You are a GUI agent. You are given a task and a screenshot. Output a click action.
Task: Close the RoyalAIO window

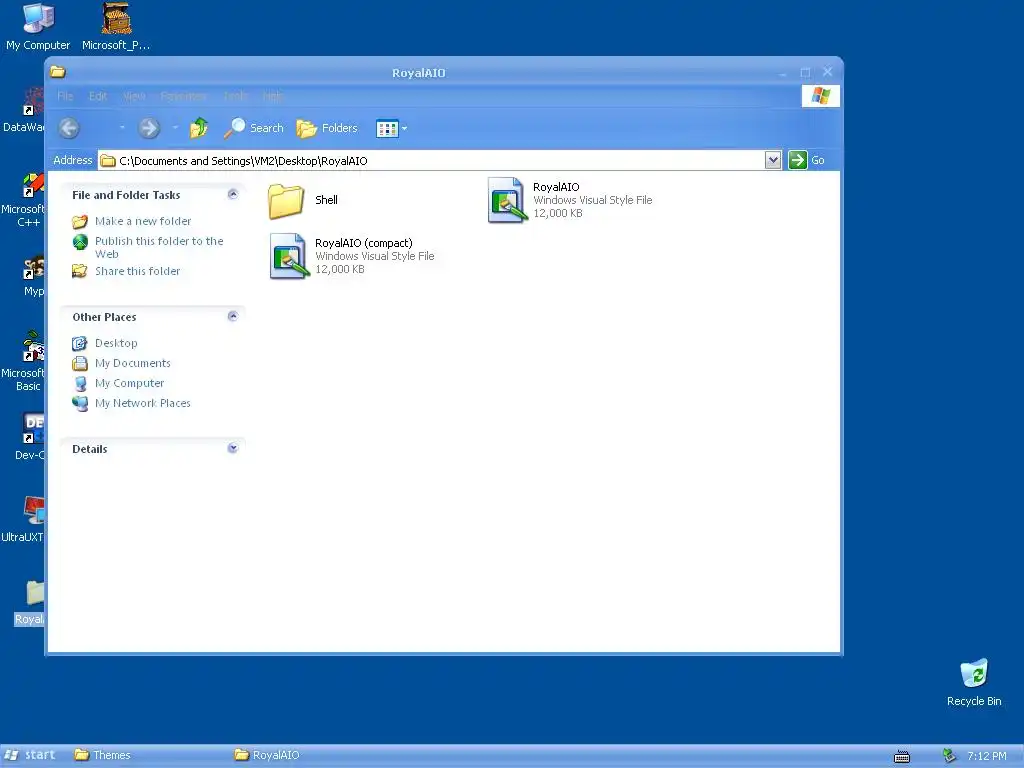pyautogui.click(x=827, y=72)
